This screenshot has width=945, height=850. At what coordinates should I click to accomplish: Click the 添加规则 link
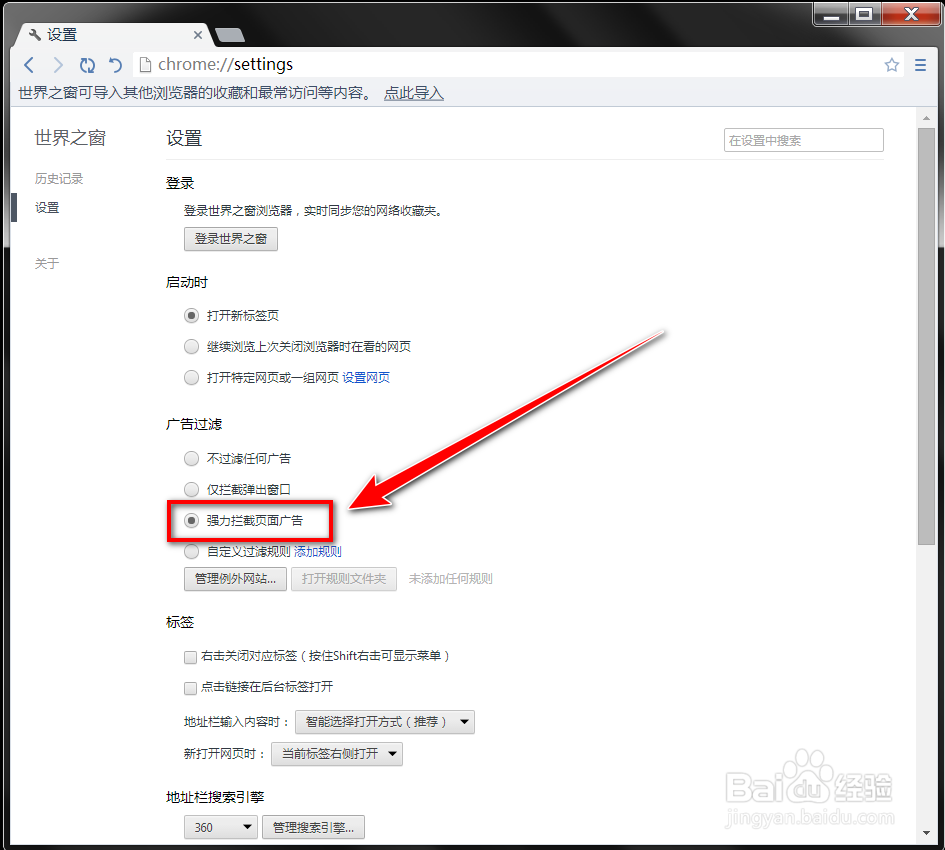(x=318, y=551)
